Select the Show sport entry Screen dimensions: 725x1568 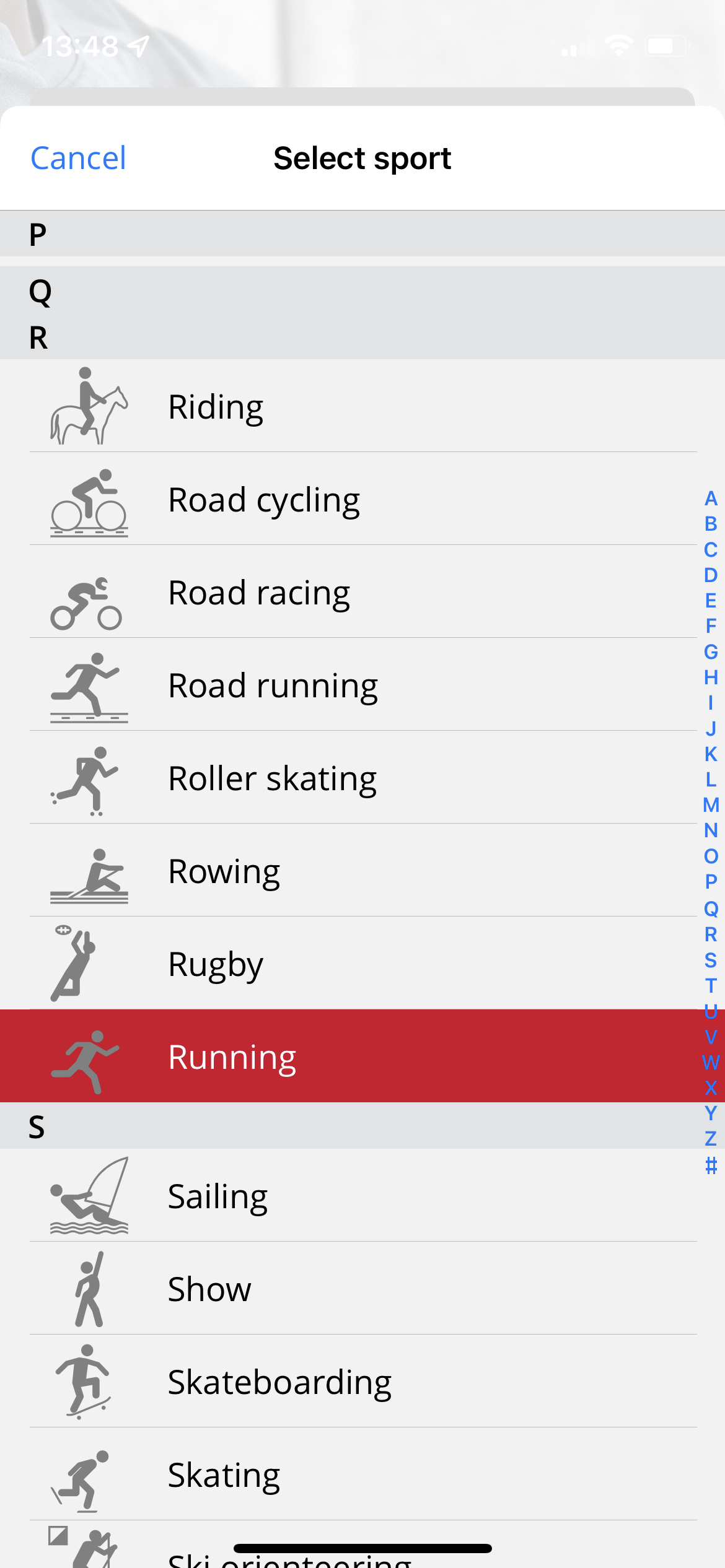tap(209, 1289)
